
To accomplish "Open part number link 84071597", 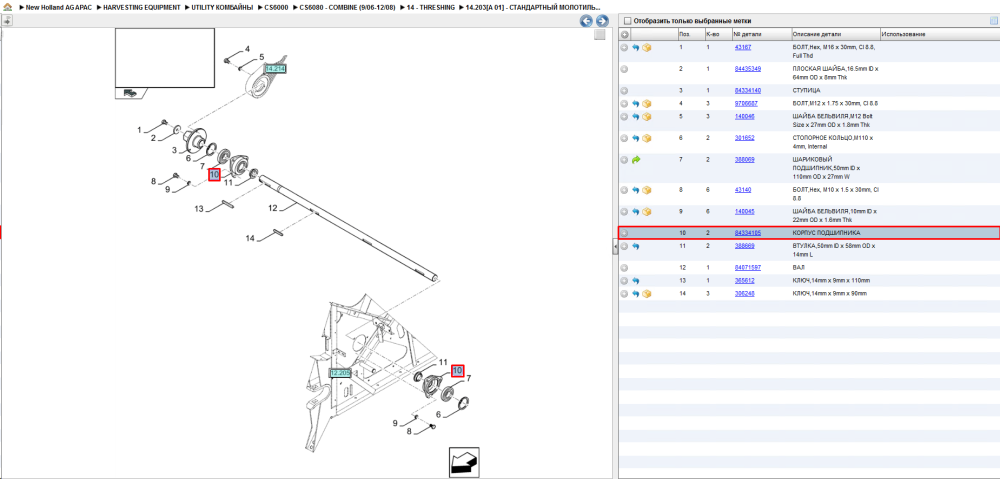I will click(x=748, y=268).
